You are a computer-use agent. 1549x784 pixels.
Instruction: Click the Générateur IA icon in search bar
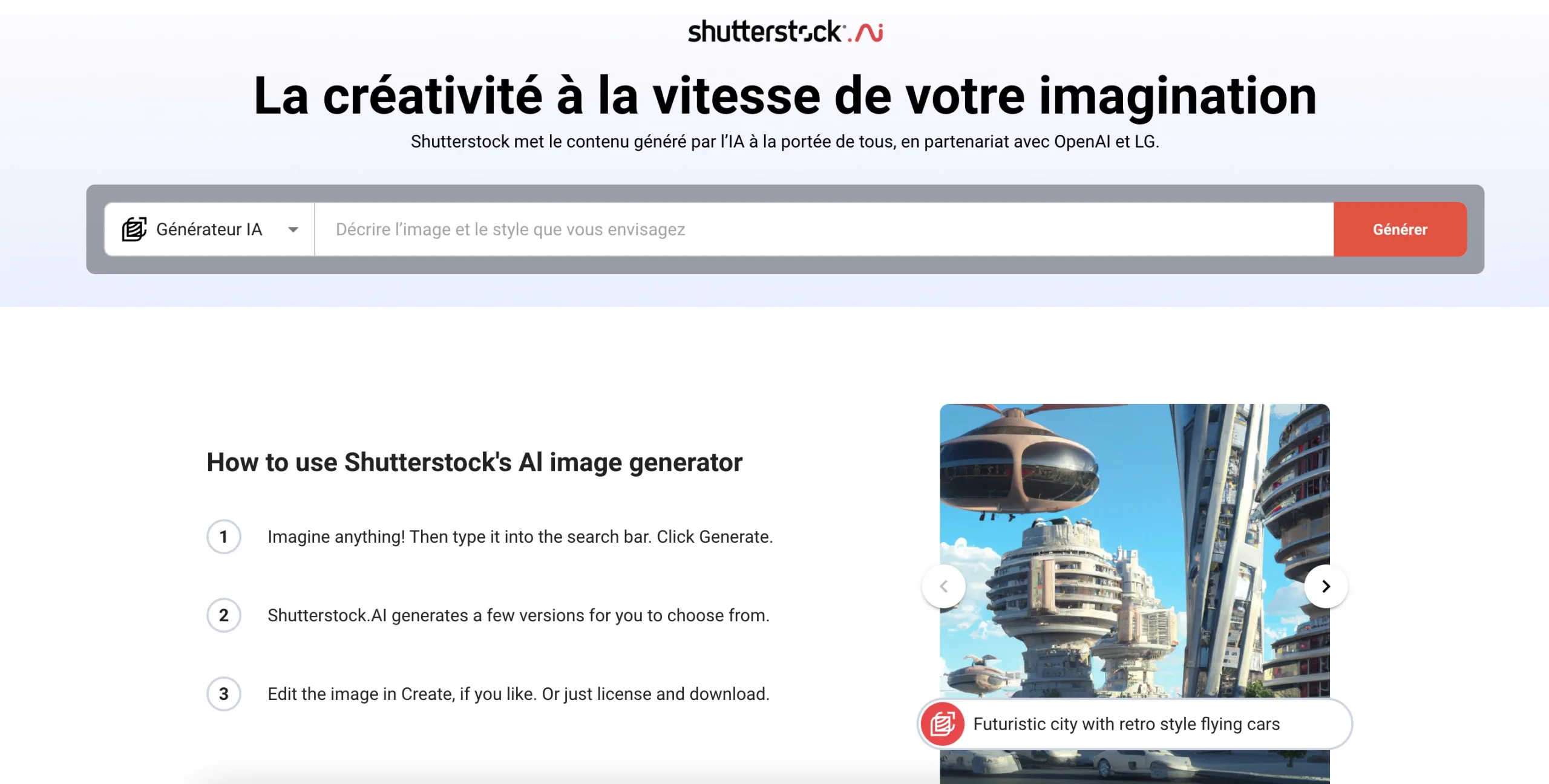134,229
